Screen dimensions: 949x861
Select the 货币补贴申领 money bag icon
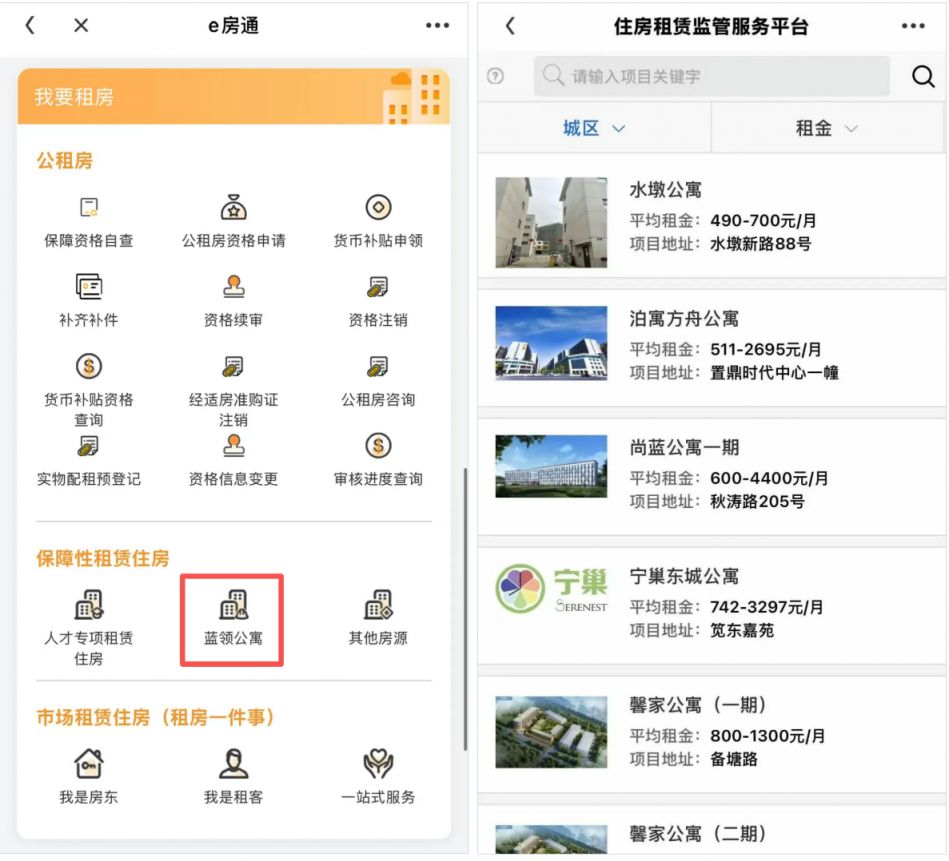pyautogui.click(x=378, y=209)
